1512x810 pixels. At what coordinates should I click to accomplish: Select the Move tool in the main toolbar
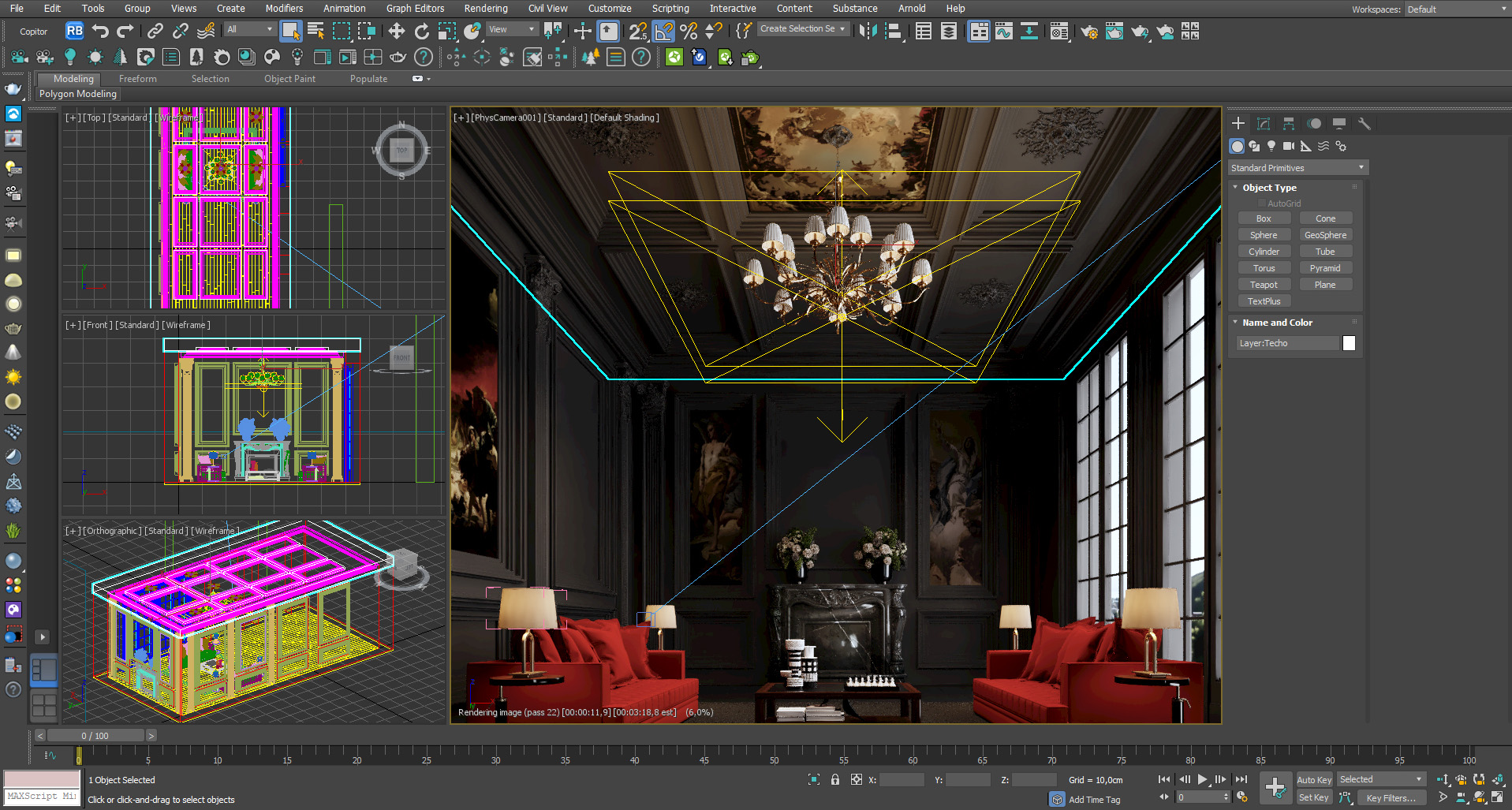tap(397, 32)
